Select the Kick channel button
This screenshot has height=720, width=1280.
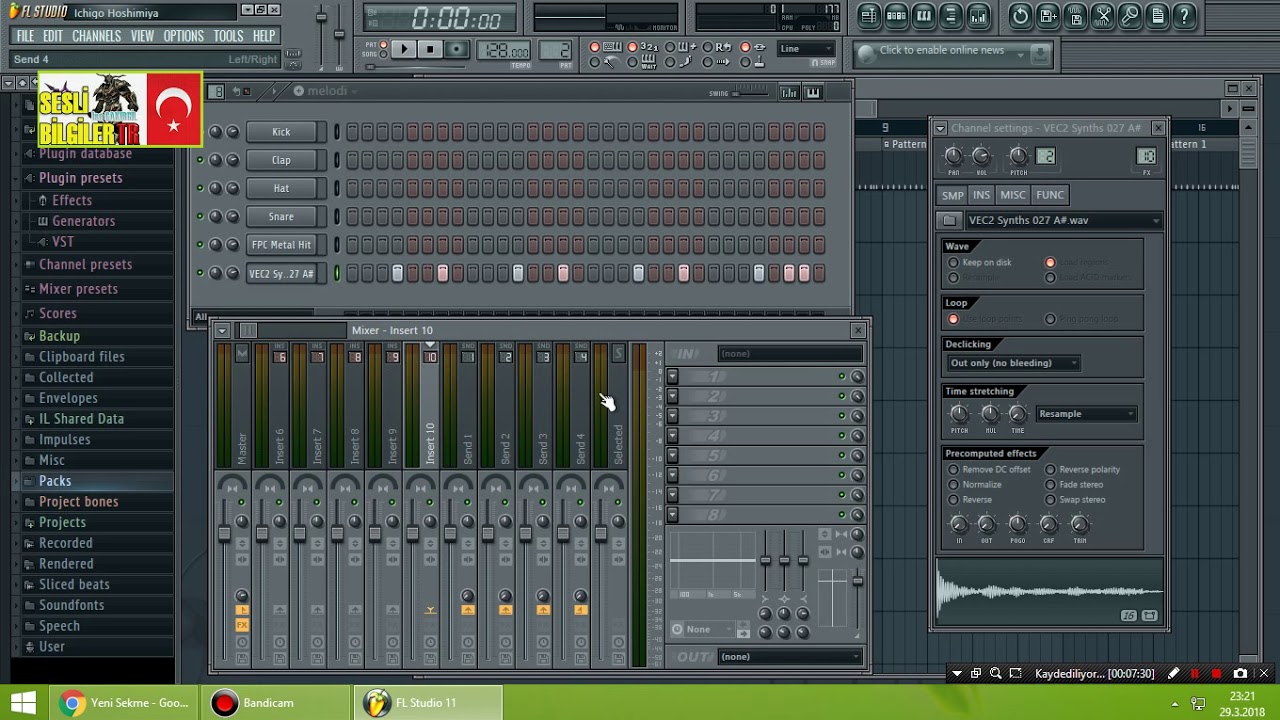(281, 132)
